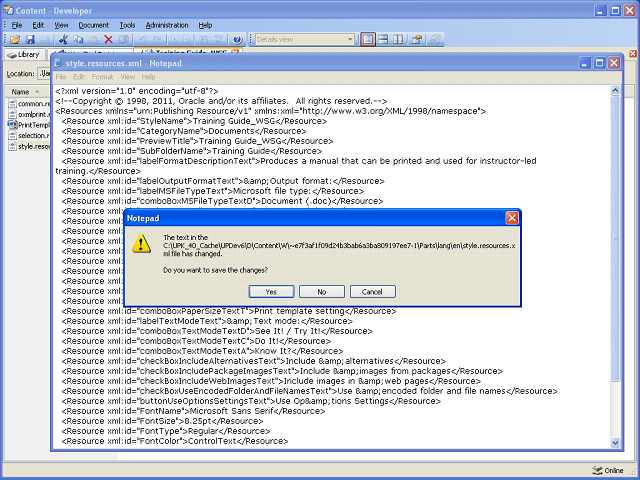Click Notepad scrollbar down arrow
Viewport: 640px width, 480px height.
[x=615, y=442]
